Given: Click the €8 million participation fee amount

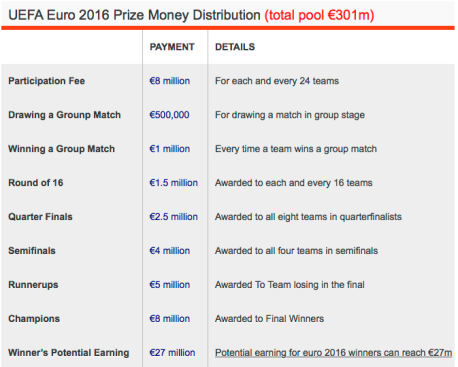Looking at the screenshot, I should pyautogui.click(x=170, y=81).
